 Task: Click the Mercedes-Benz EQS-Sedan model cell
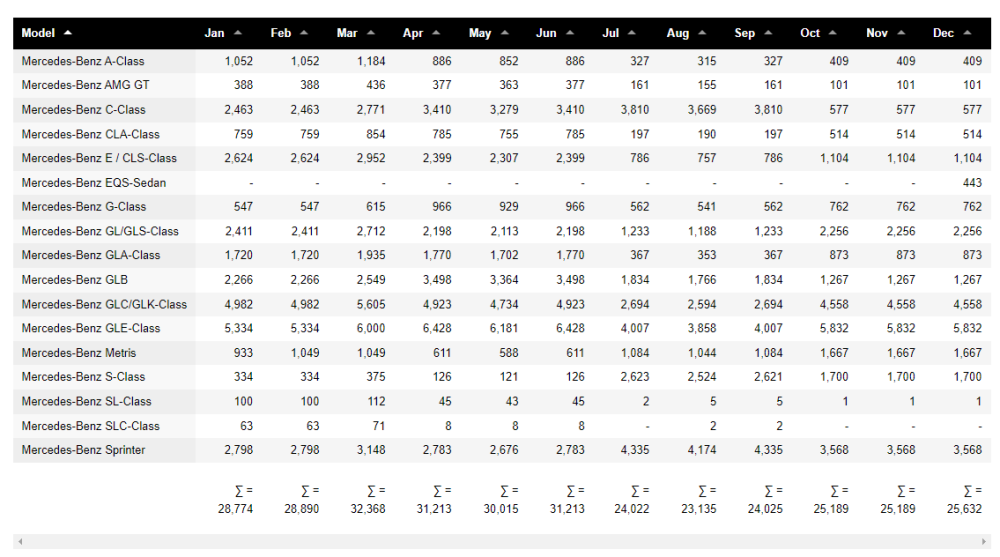coord(93,182)
